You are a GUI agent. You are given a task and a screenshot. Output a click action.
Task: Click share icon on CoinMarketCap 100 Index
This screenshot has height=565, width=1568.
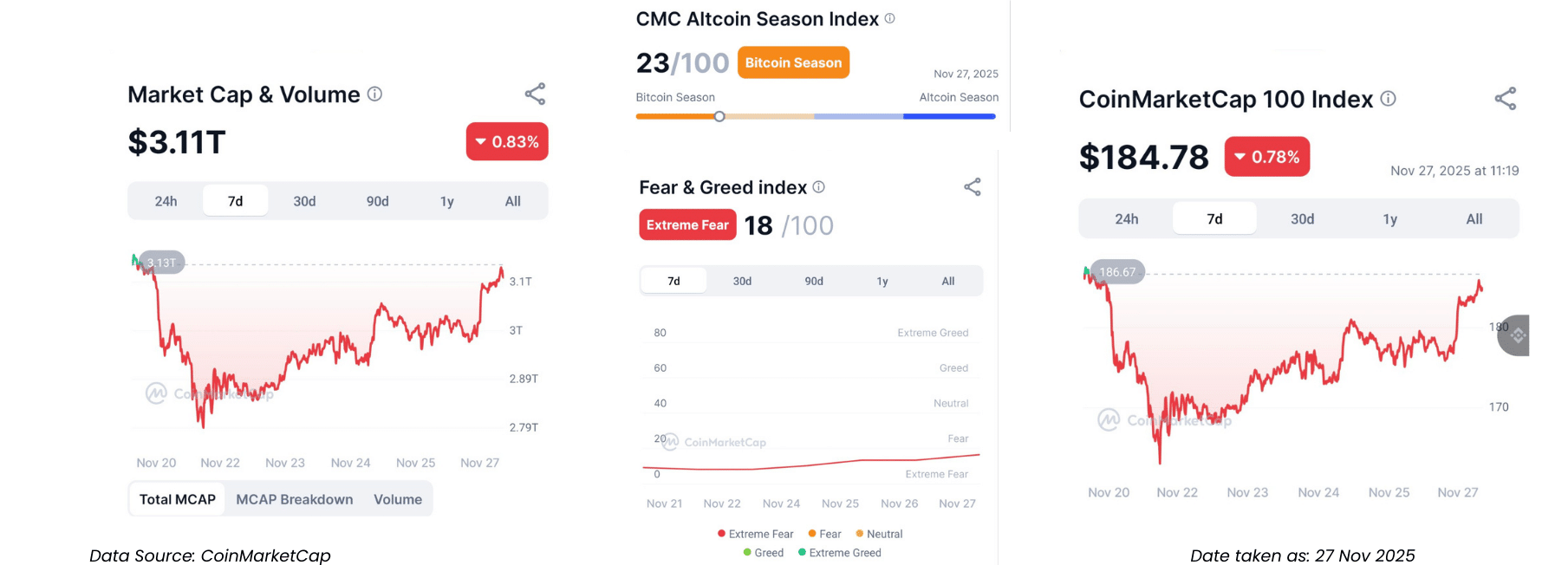click(x=1506, y=99)
